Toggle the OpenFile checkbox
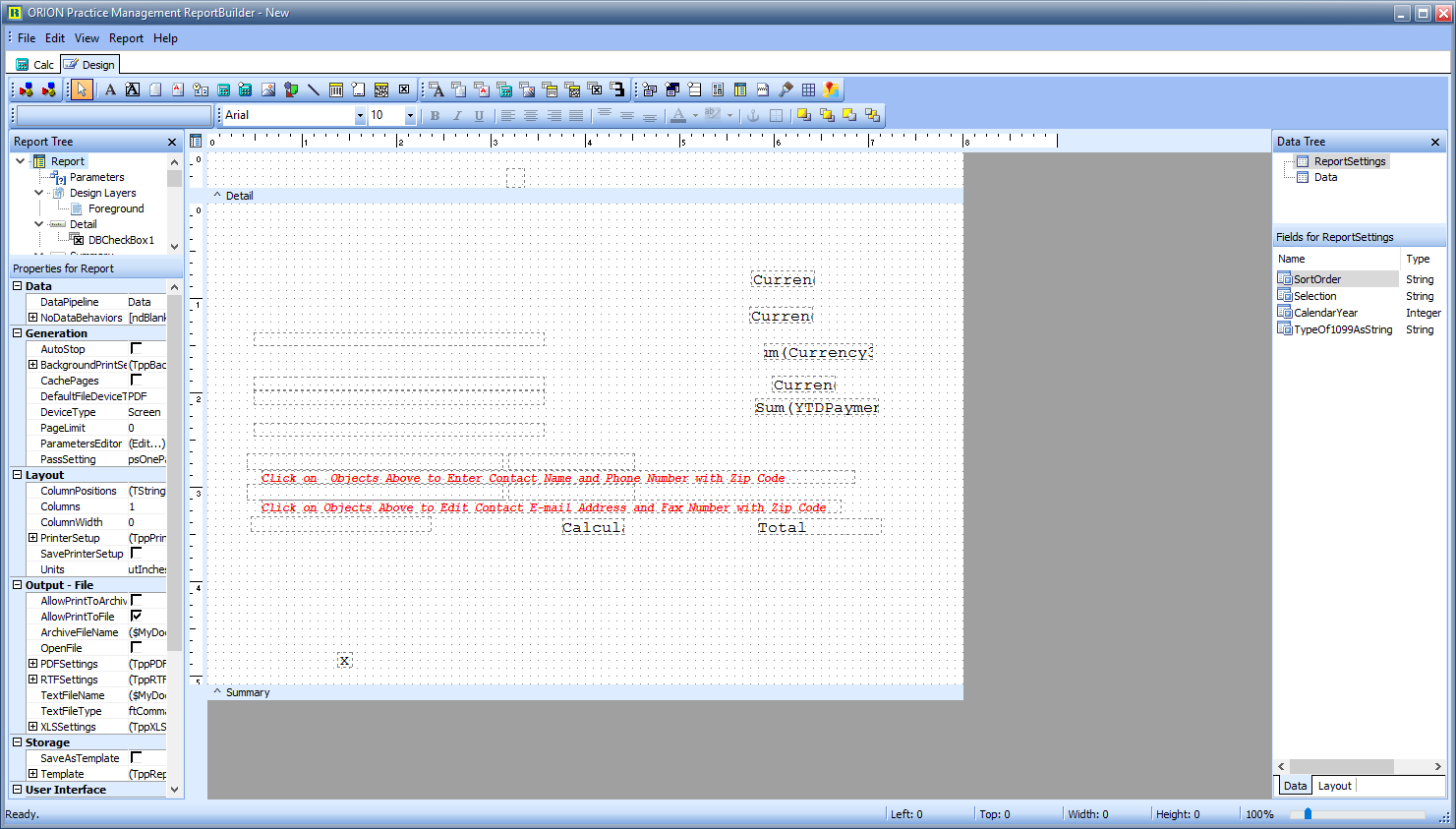This screenshot has width=1456, height=829. click(x=136, y=647)
